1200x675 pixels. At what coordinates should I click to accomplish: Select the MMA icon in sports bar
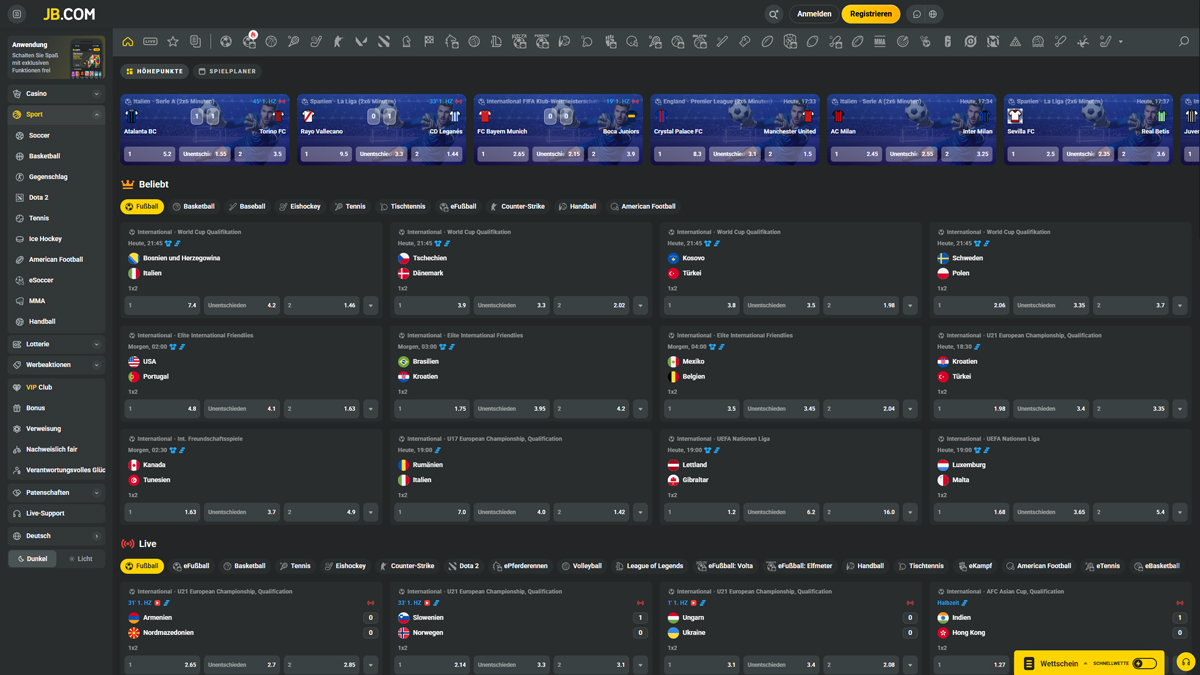[x=880, y=42]
